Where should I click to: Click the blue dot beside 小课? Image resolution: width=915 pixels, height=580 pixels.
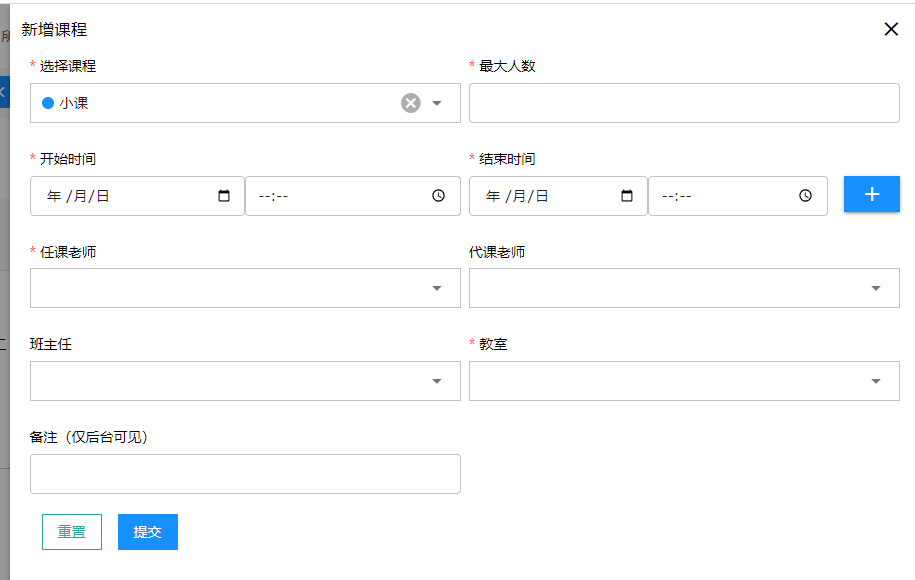(48, 103)
